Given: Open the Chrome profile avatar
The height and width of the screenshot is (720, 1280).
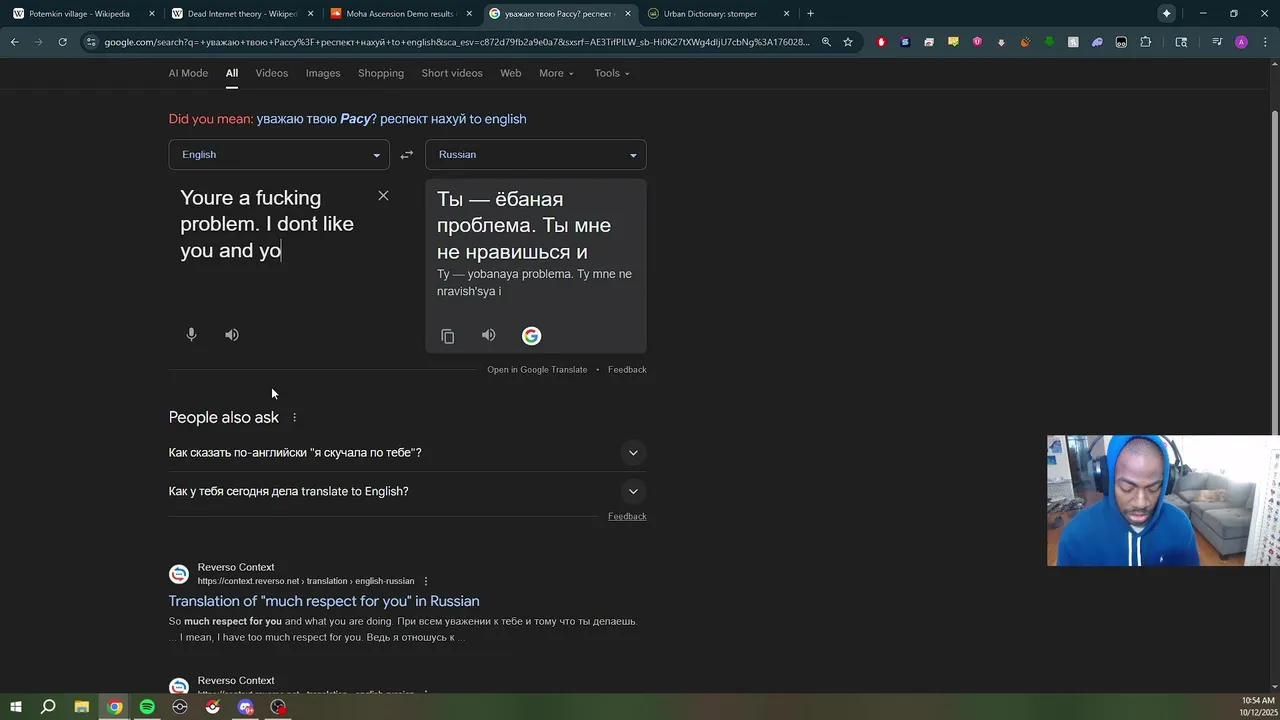Looking at the screenshot, I should (1241, 42).
